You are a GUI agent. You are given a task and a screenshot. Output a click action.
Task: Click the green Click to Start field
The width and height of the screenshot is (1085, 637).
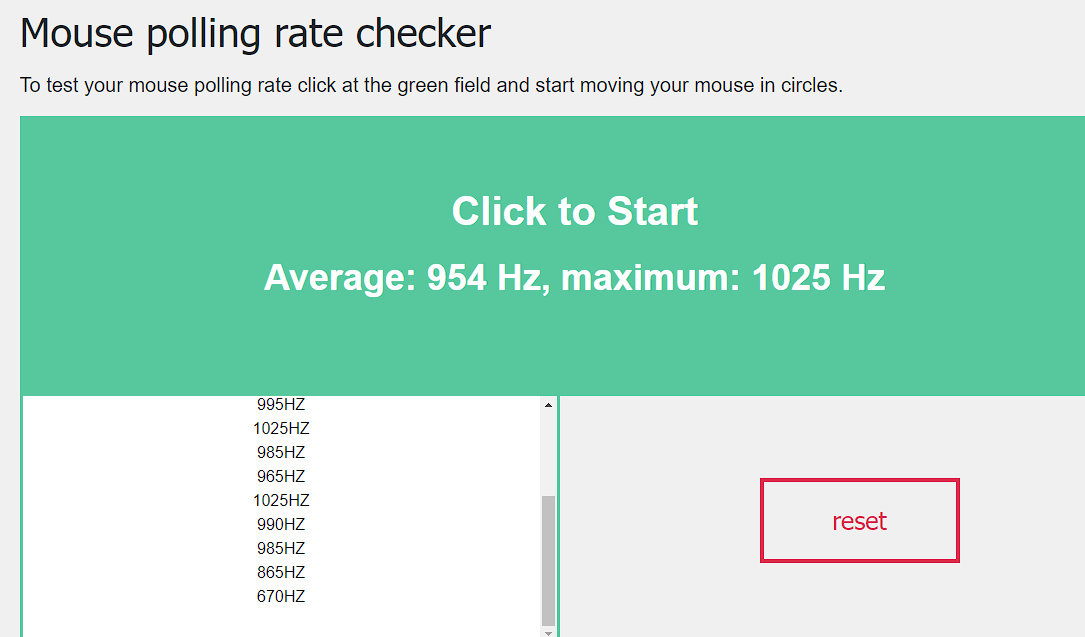tap(554, 256)
